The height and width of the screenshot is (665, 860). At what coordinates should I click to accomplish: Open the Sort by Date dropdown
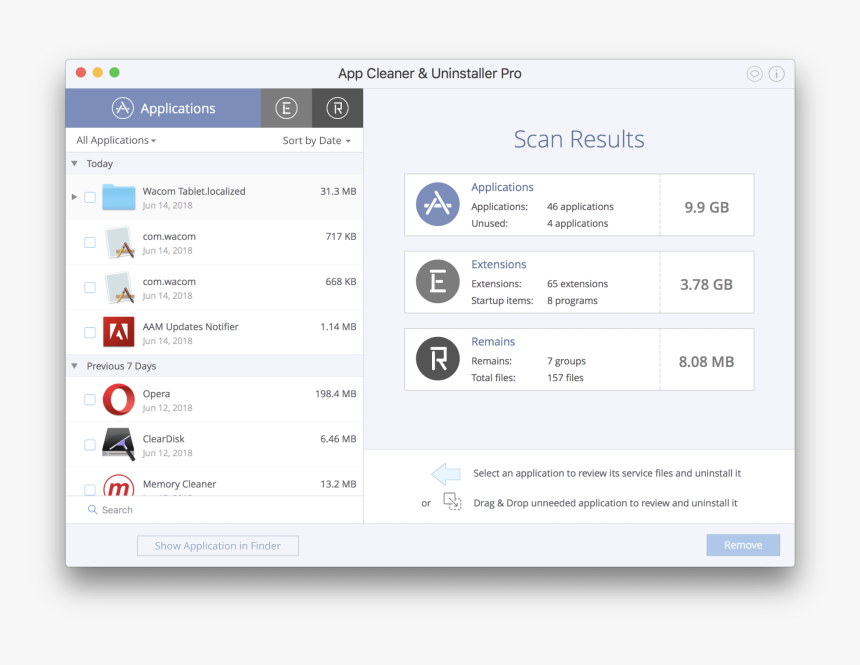(316, 140)
